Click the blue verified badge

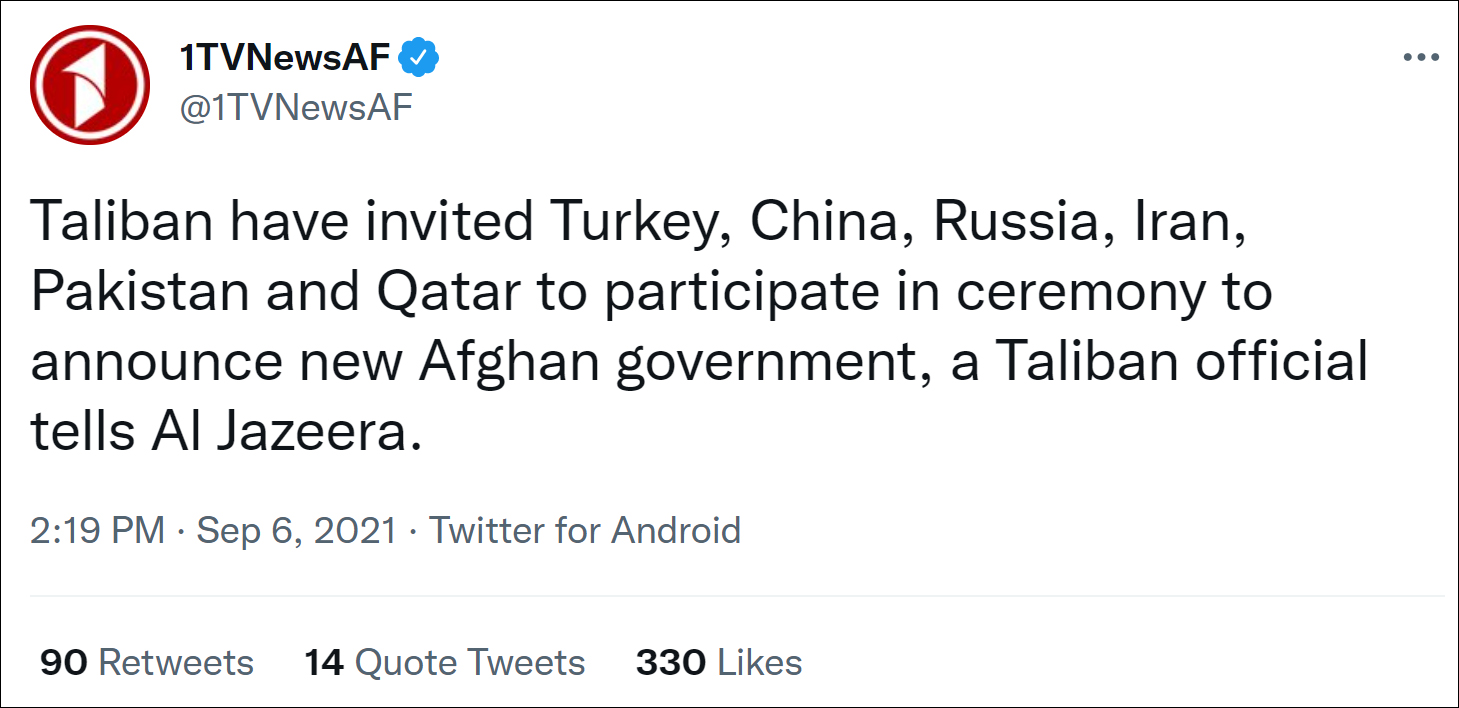(420, 59)
